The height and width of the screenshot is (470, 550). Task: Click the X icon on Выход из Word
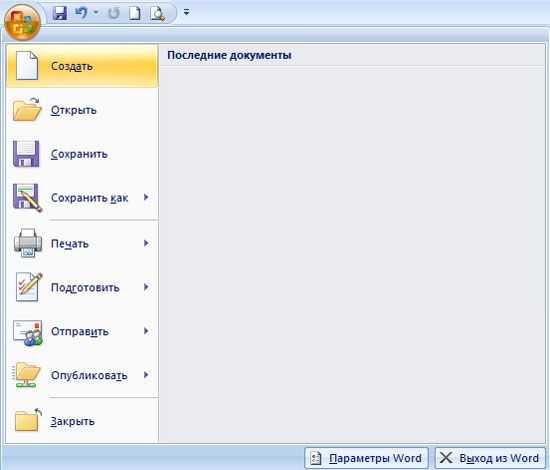[446, 457]
